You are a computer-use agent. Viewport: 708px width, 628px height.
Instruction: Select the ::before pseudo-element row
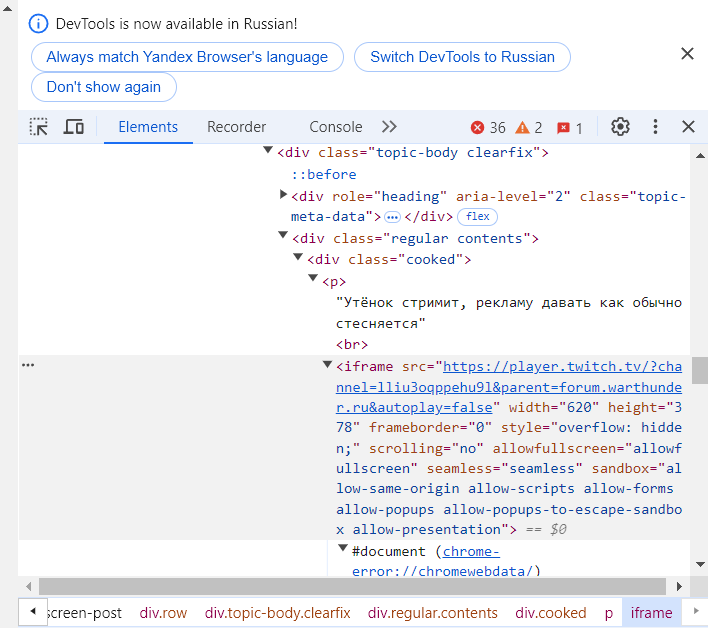tap(324, 175)
